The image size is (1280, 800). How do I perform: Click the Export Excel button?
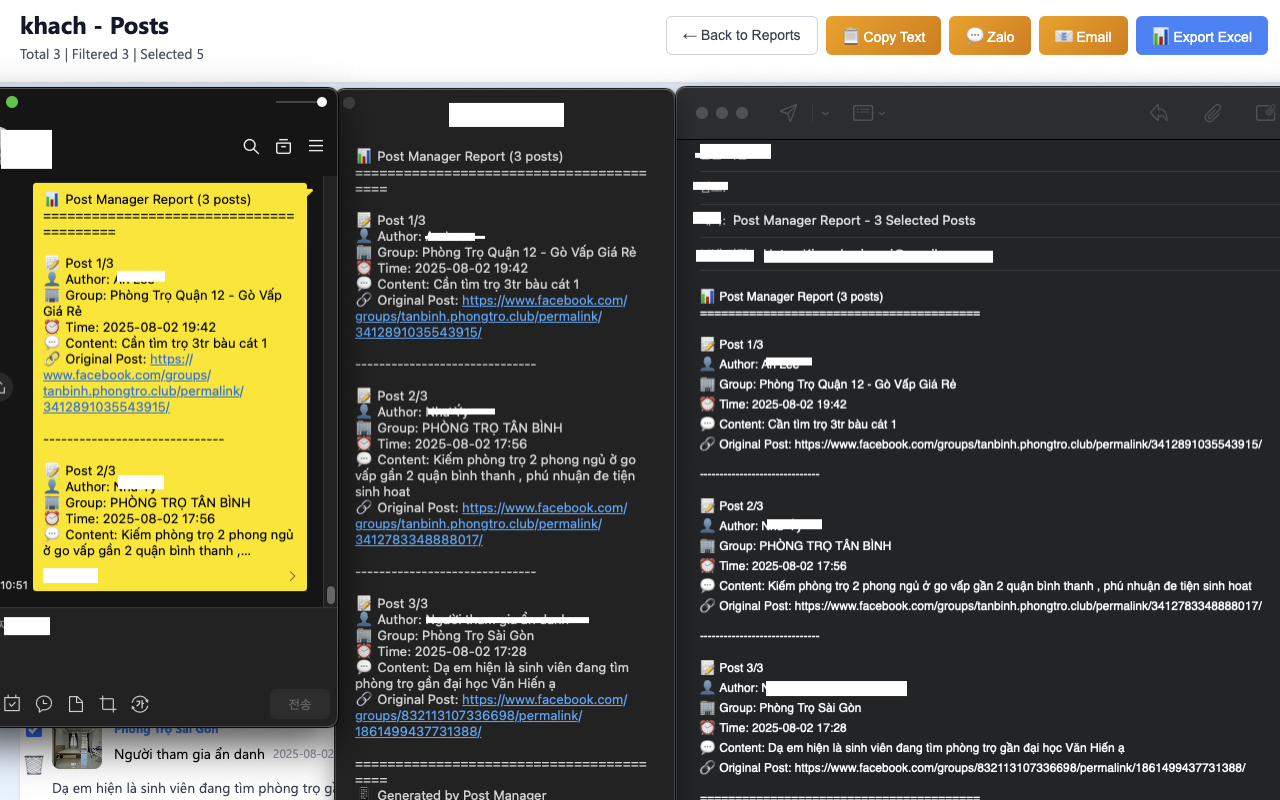[x=1201, y=36]
